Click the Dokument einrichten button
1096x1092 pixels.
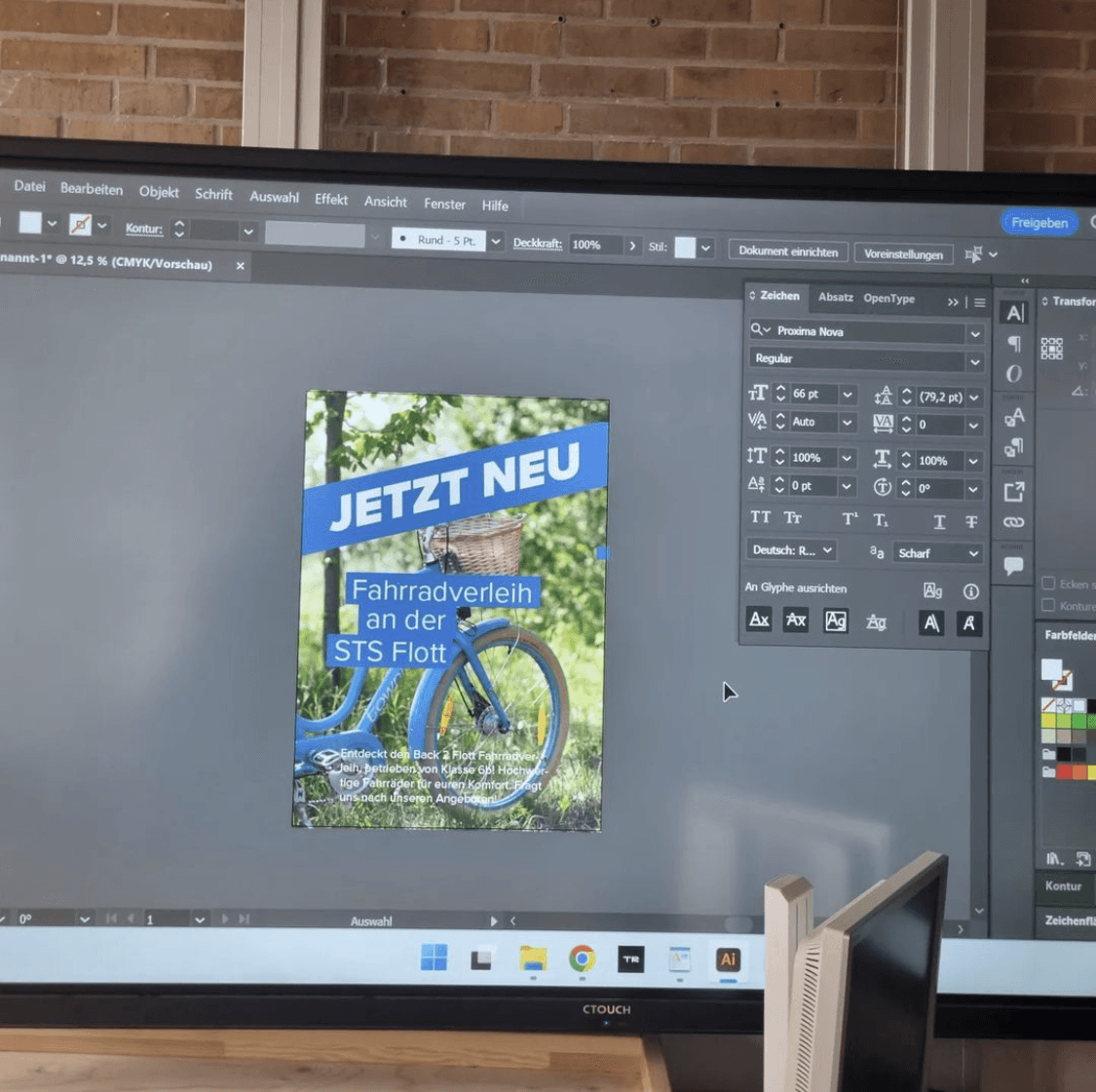pyautogui.click(x=788, y=251)
